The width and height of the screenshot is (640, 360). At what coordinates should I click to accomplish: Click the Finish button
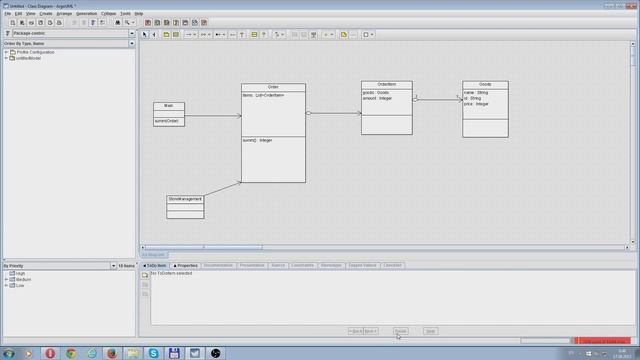point(400,331)
